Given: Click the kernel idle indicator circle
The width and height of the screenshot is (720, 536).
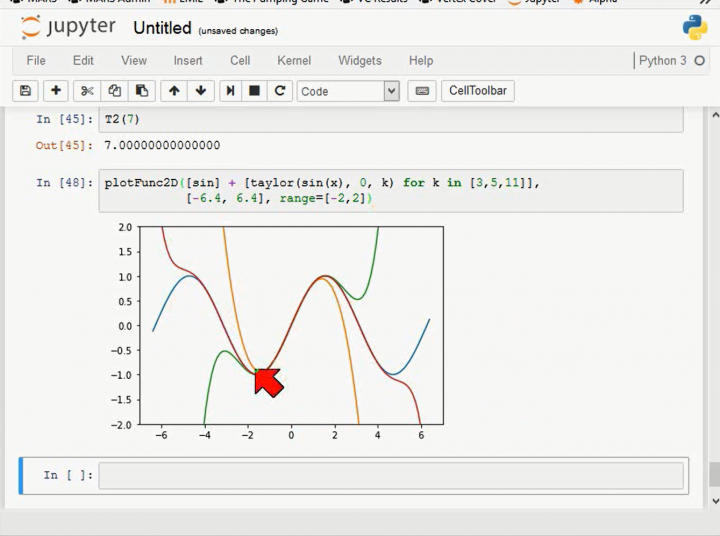Looking at the screenshot, I should (x=699, y=61).
